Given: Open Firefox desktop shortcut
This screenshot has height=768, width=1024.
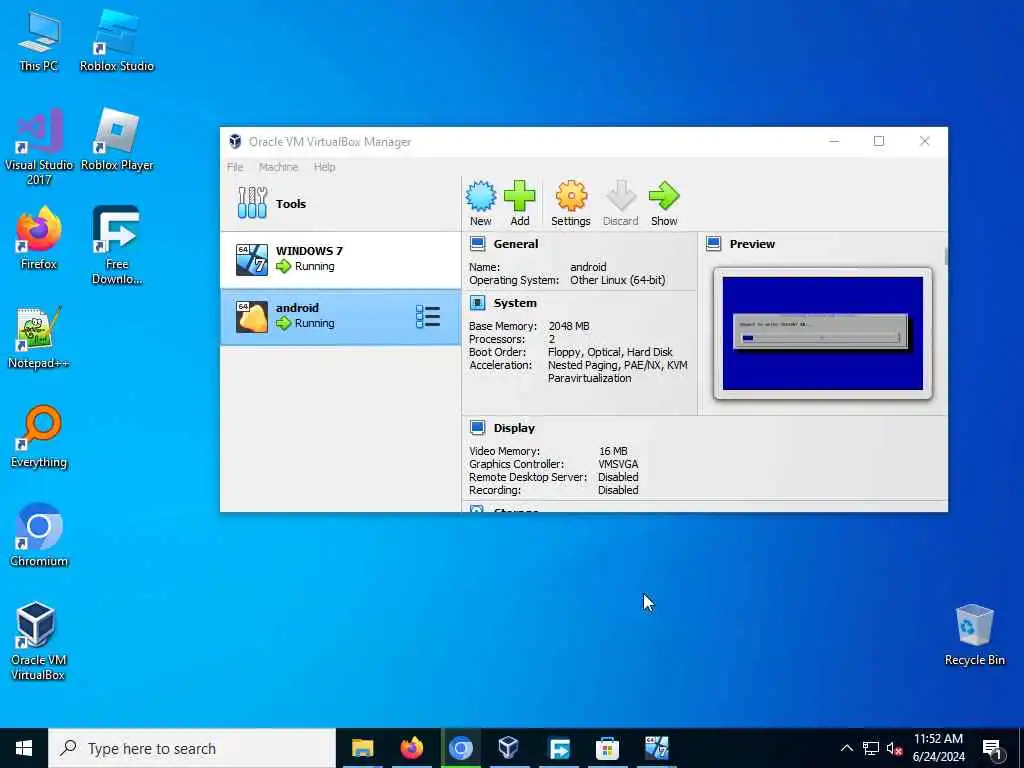Looking at the screenshot, I should point(39,238).
